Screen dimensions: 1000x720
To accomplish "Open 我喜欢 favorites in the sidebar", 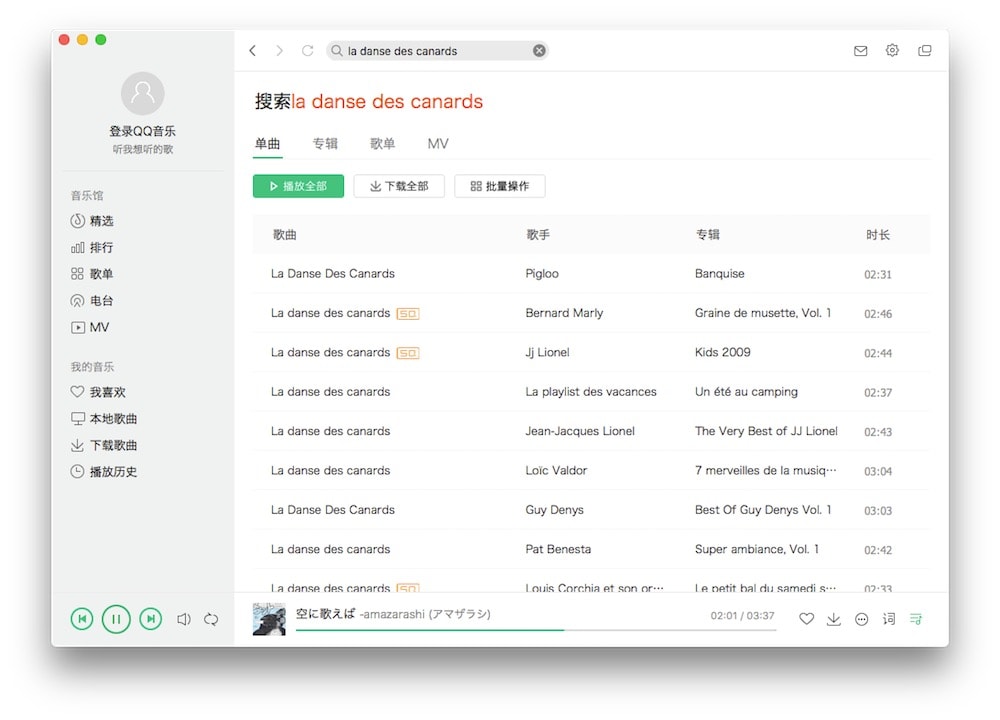I will click(x=98, y=392).
